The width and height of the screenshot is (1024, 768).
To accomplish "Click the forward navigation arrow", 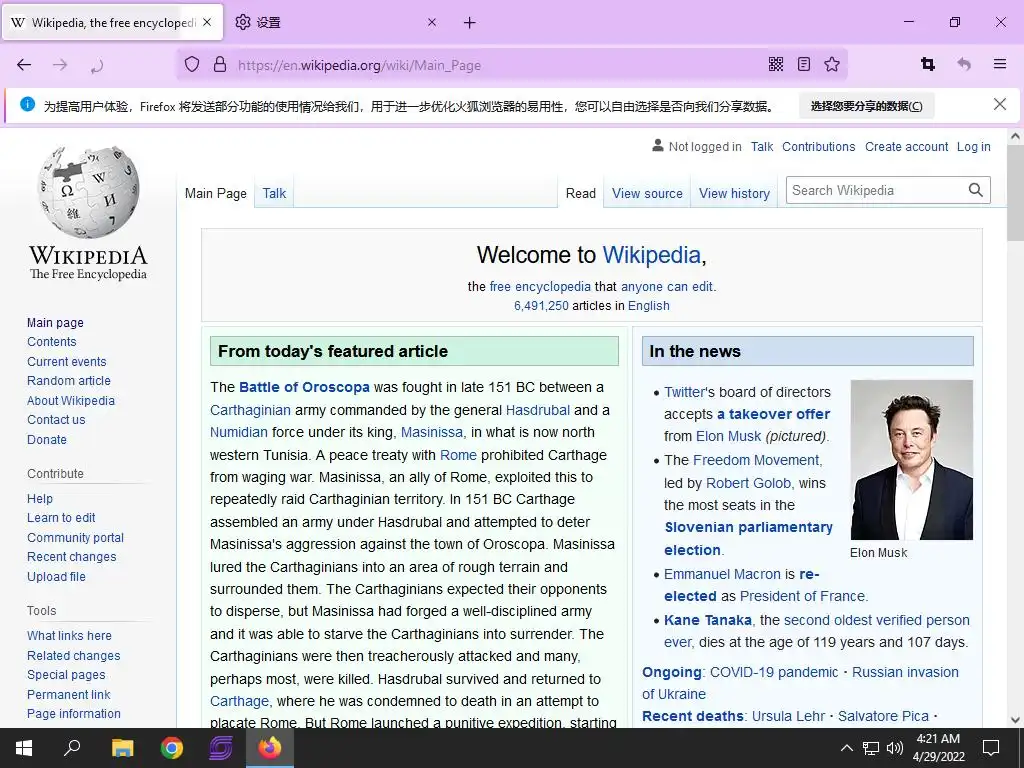I will tap(60, 65).
